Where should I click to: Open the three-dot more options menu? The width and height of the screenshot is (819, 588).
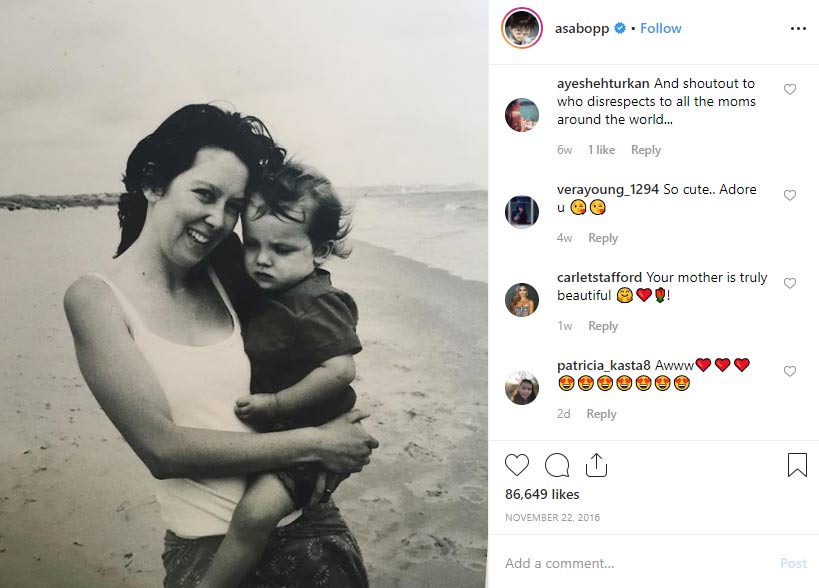(x=797, y=29)
